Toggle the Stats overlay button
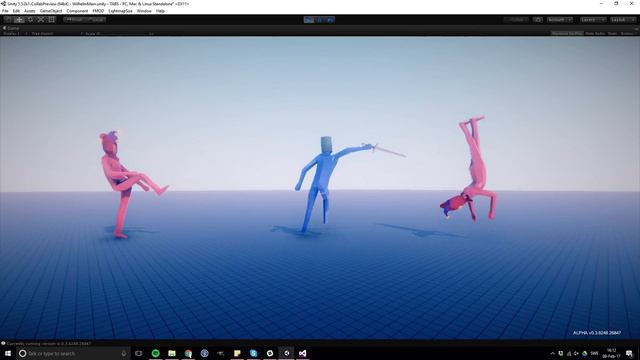 613,33
